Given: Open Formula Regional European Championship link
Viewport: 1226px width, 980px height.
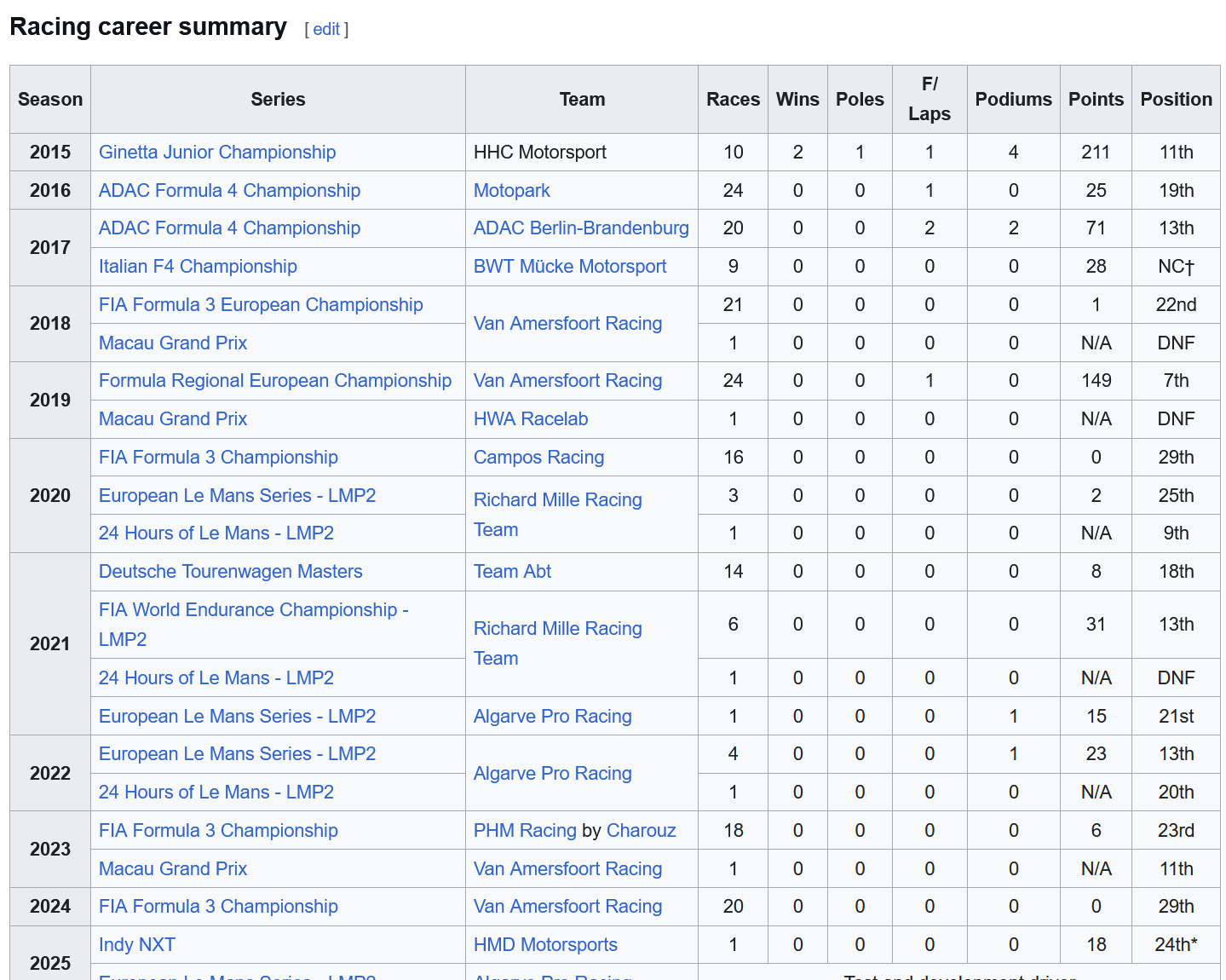Looking at the screenshot, I should point(275,380).
